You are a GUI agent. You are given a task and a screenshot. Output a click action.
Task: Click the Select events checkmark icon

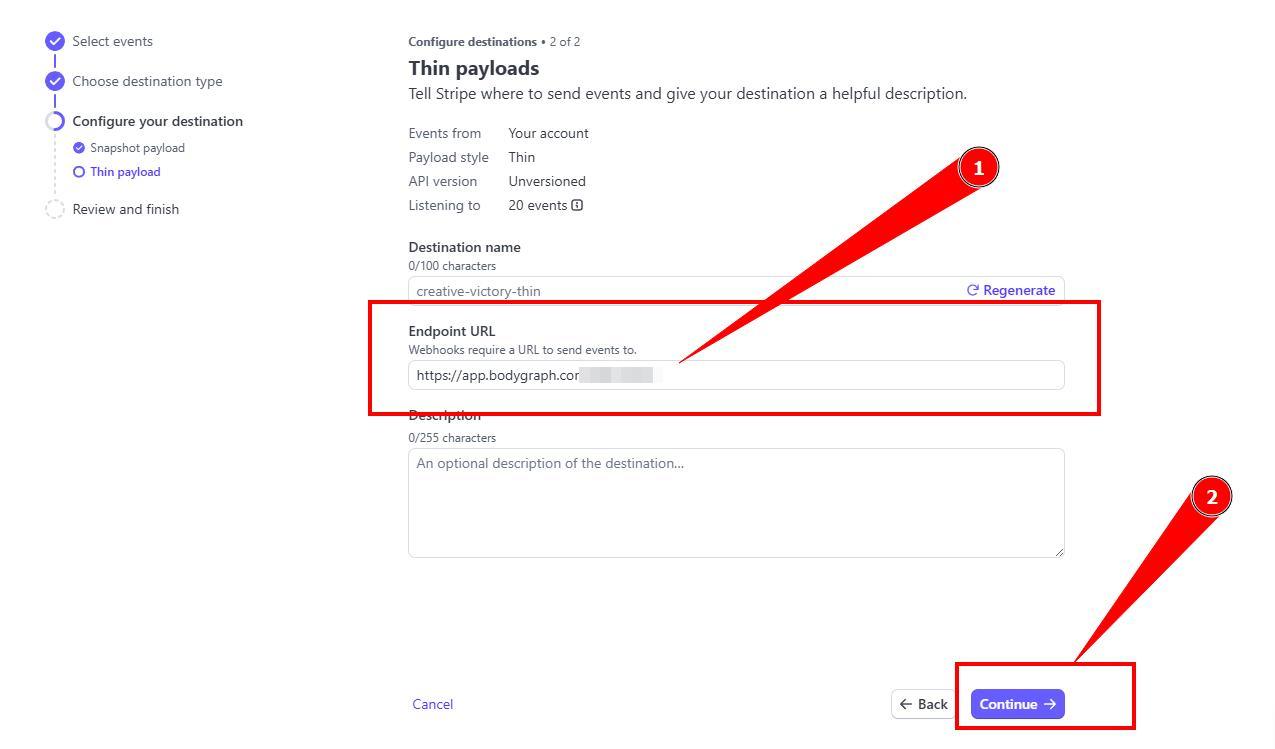55,41
